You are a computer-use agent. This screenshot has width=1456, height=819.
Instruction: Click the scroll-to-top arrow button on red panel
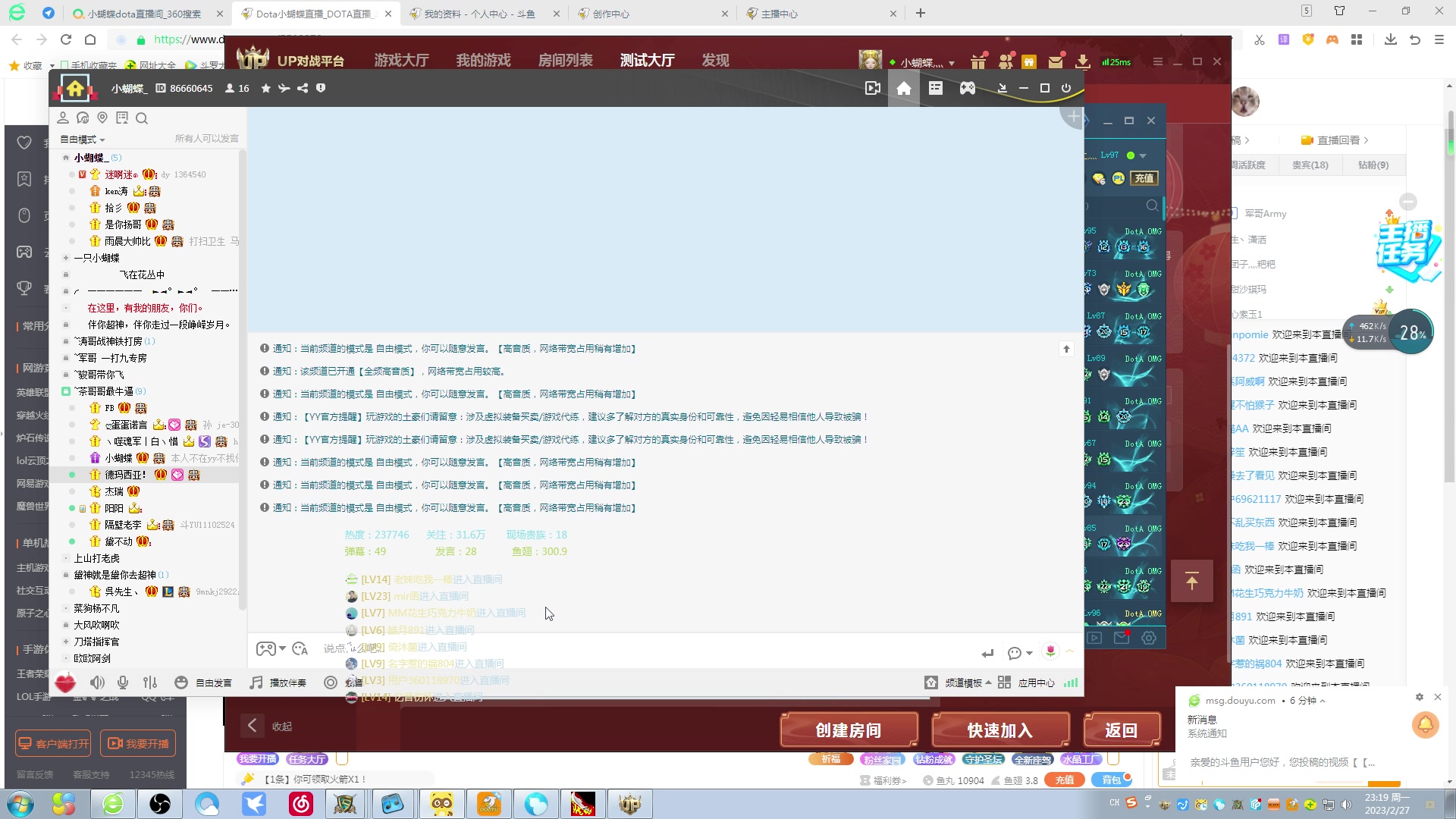tap(1192, 582)
